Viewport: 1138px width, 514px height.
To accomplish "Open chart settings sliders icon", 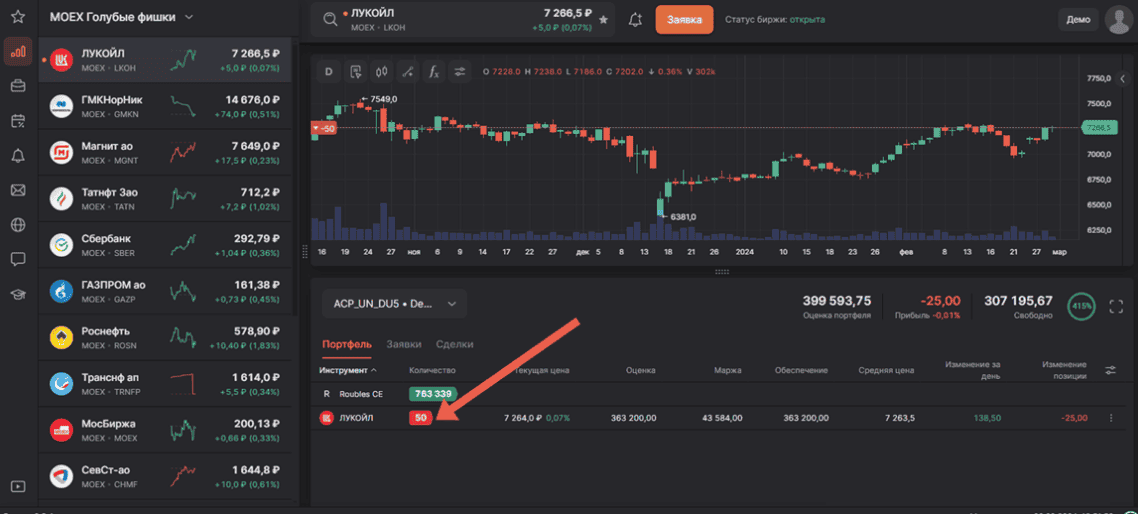I will [x=459, y=71].
